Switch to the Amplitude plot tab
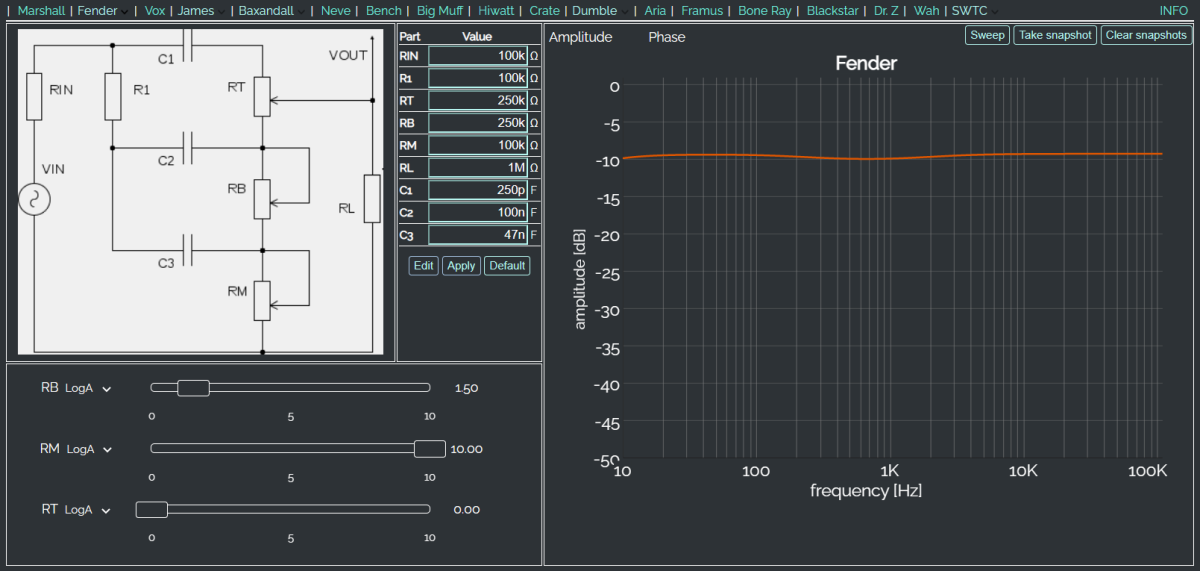 point(580,37)
